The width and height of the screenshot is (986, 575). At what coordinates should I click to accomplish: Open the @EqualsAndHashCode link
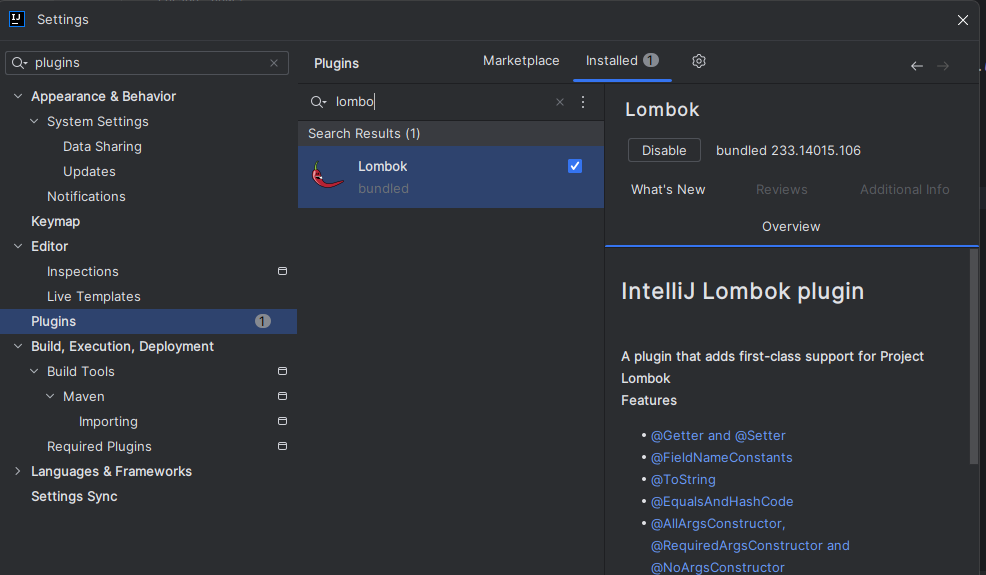pos(722,501)
